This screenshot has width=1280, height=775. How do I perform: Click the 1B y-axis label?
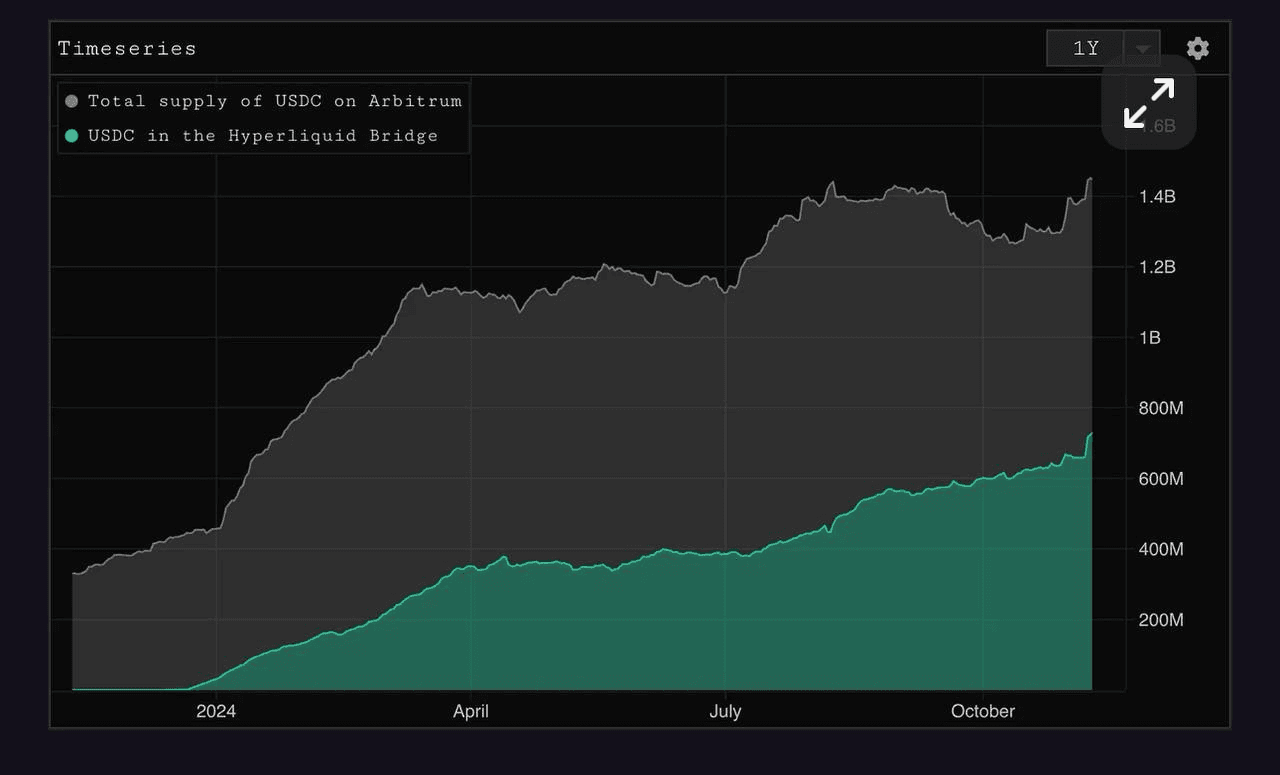(1150, 338)
